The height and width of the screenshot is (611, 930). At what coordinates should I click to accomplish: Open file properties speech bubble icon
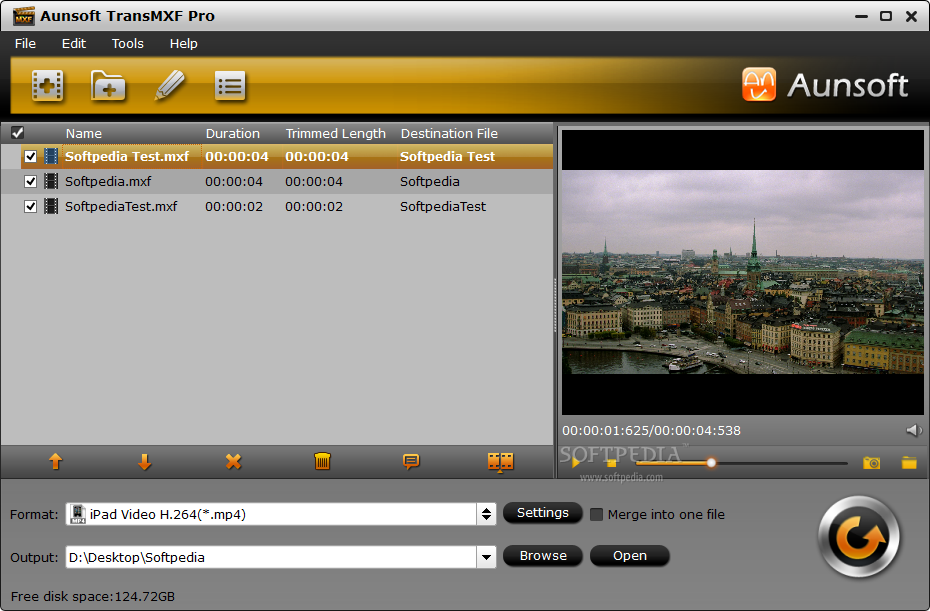click(411, 462)
